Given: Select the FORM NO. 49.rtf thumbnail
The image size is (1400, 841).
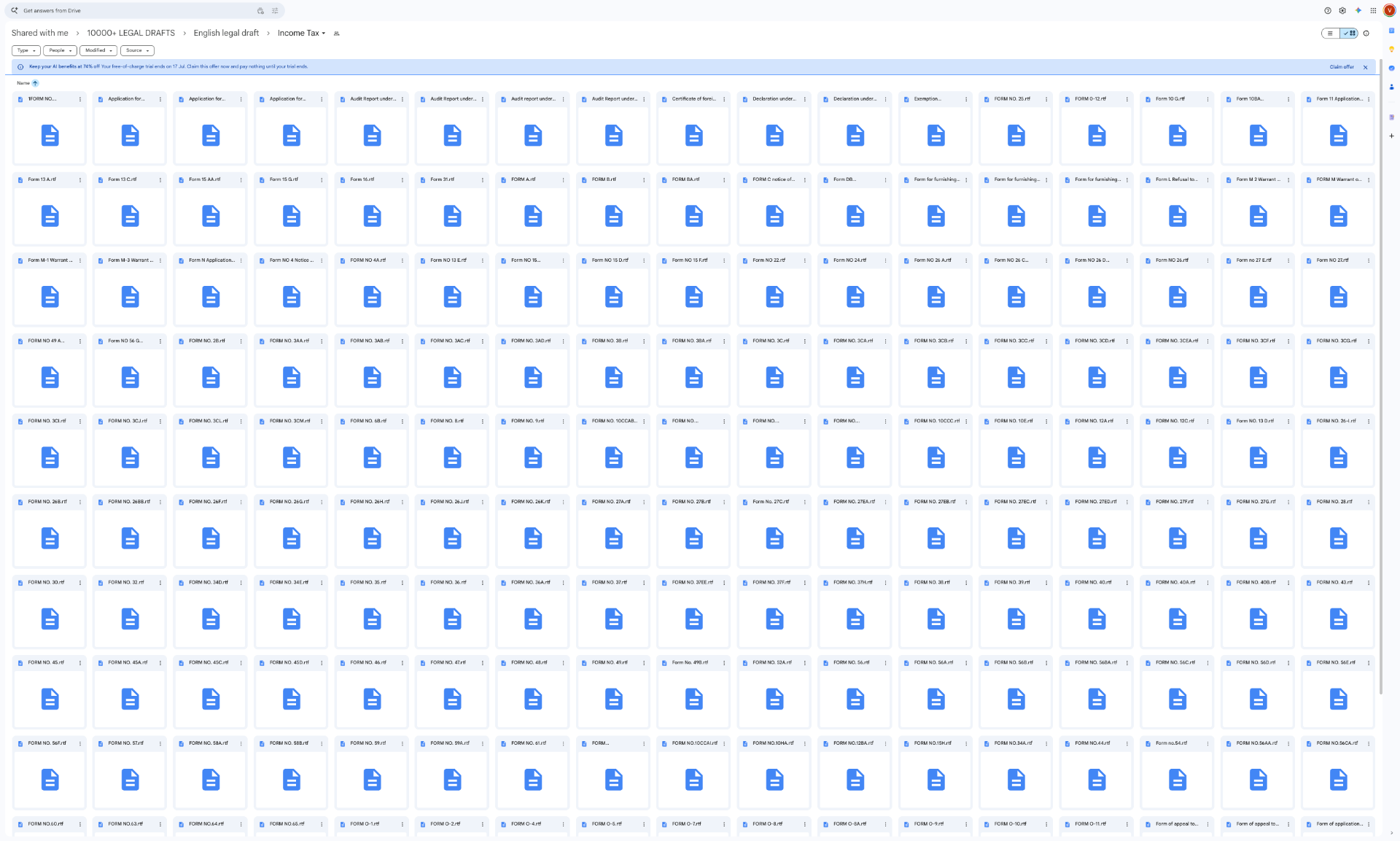Looking at the screenshot, I should tap(614, 699).
